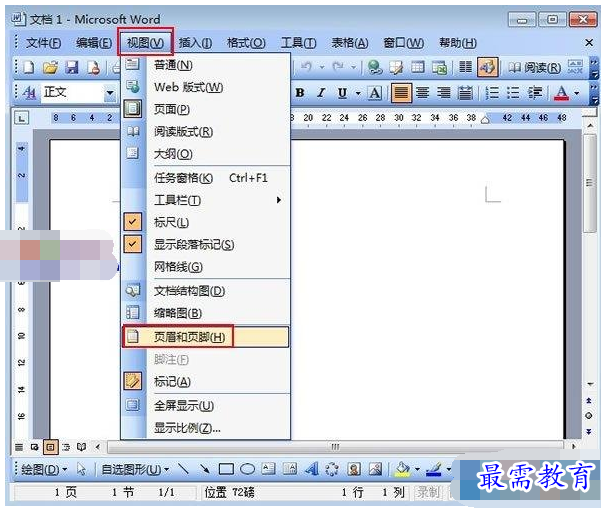Image resolution: width=601 pixels, height=508 pixels.
Task: Select Center alignment button
Action: 423,93
